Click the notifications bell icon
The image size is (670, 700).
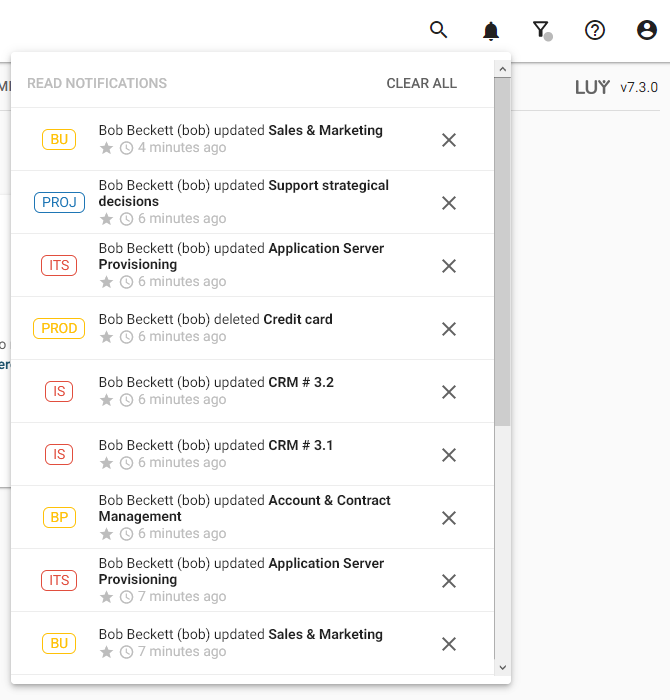(490, 30)
